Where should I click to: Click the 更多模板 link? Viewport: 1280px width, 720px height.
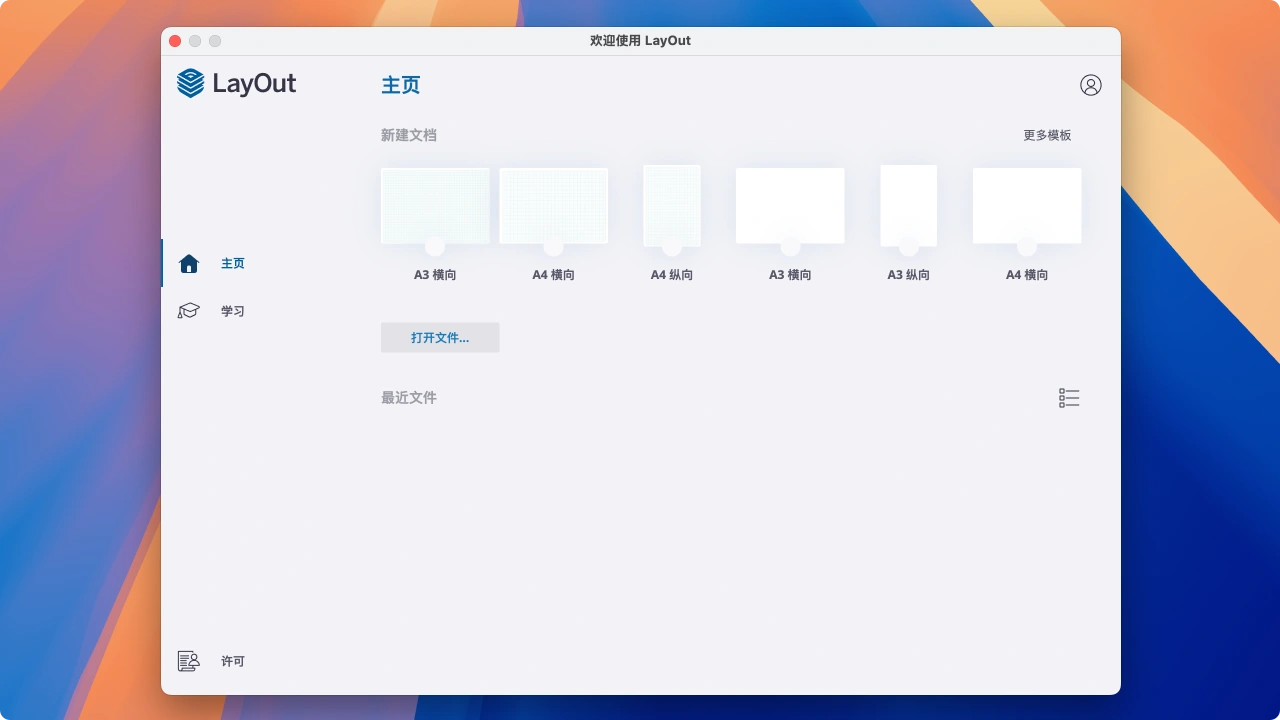(1047, 135)
